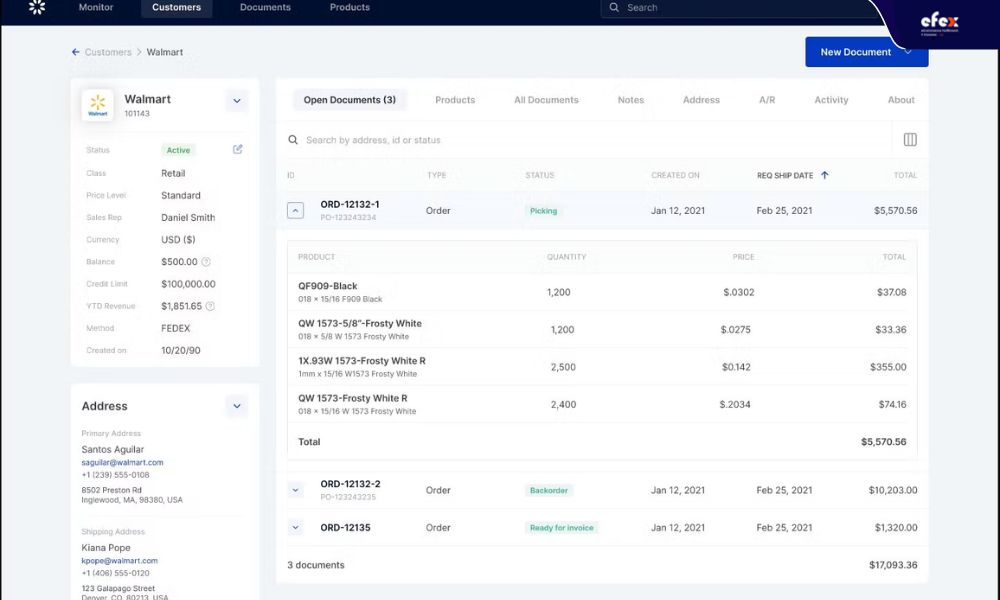Click the documents search magnifier icon

click(x=293, y=140)
